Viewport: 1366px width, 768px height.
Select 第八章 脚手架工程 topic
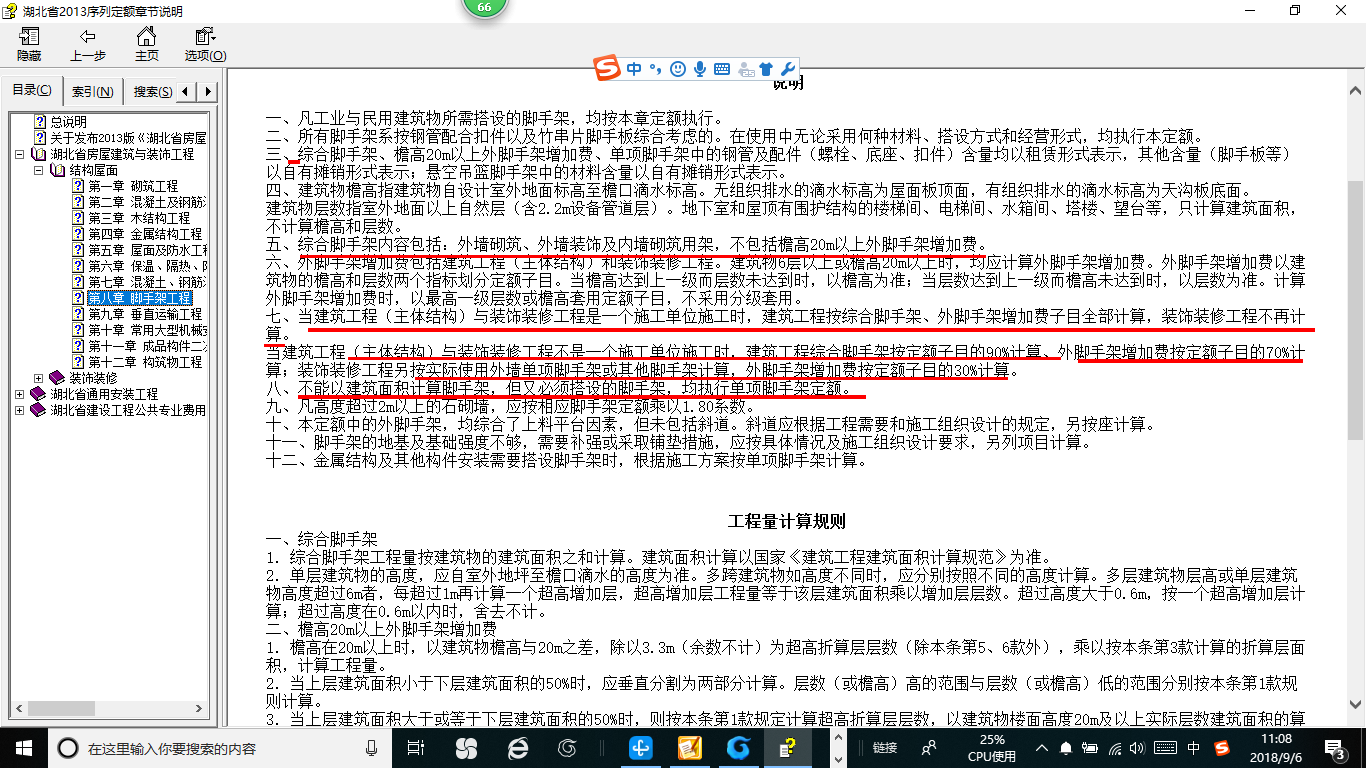(139, 298)
